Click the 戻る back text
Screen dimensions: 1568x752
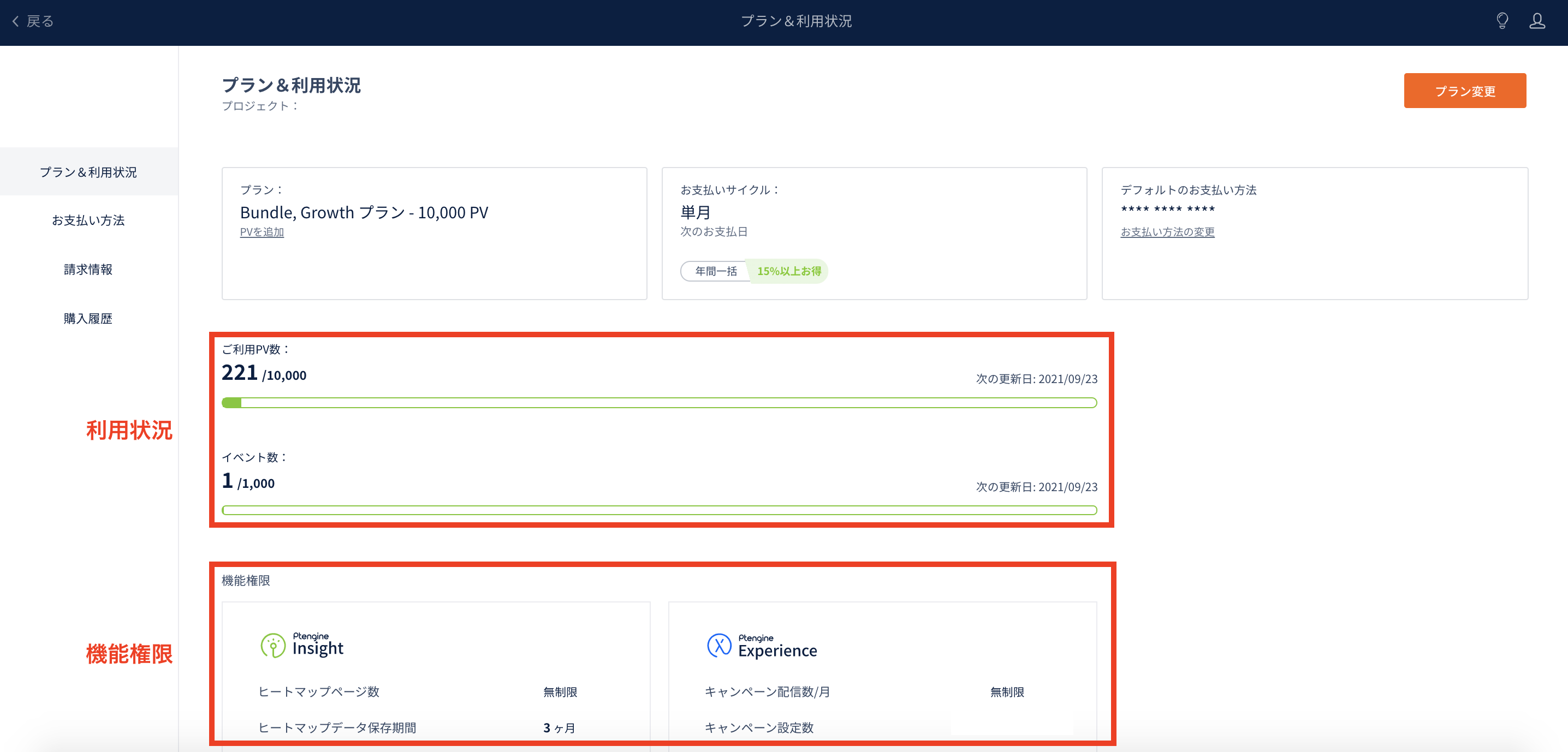[x=40, y=21]
